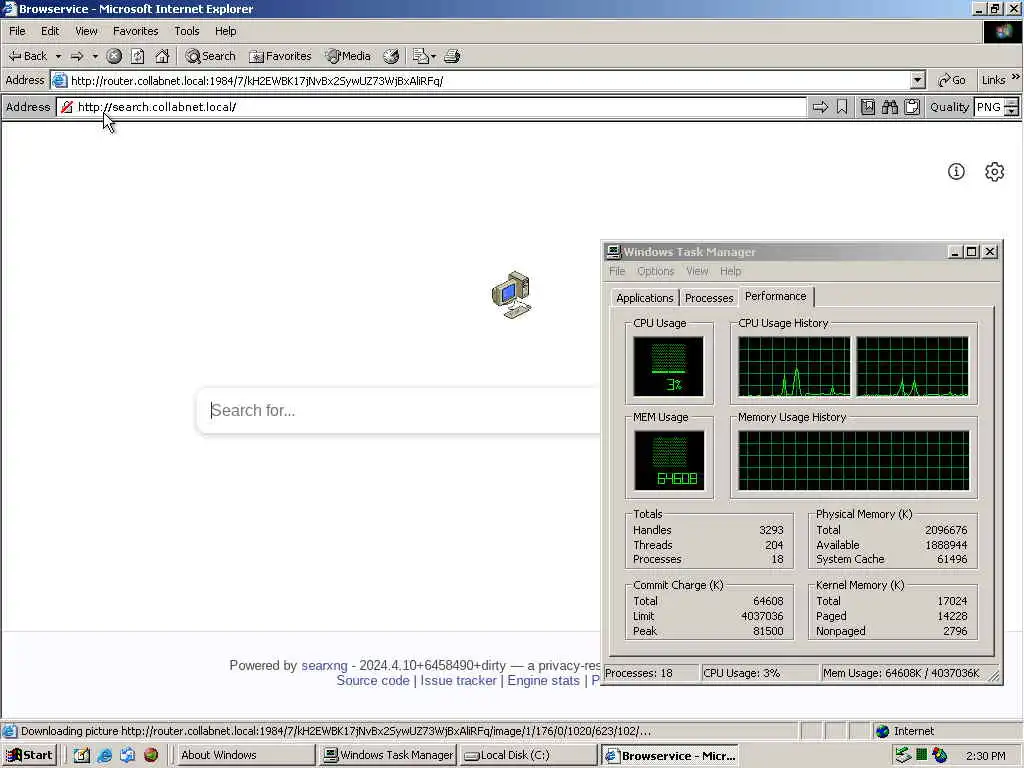Click the IE Home icon
Viewport: 1024px width, 768px height.
point(162,56)
